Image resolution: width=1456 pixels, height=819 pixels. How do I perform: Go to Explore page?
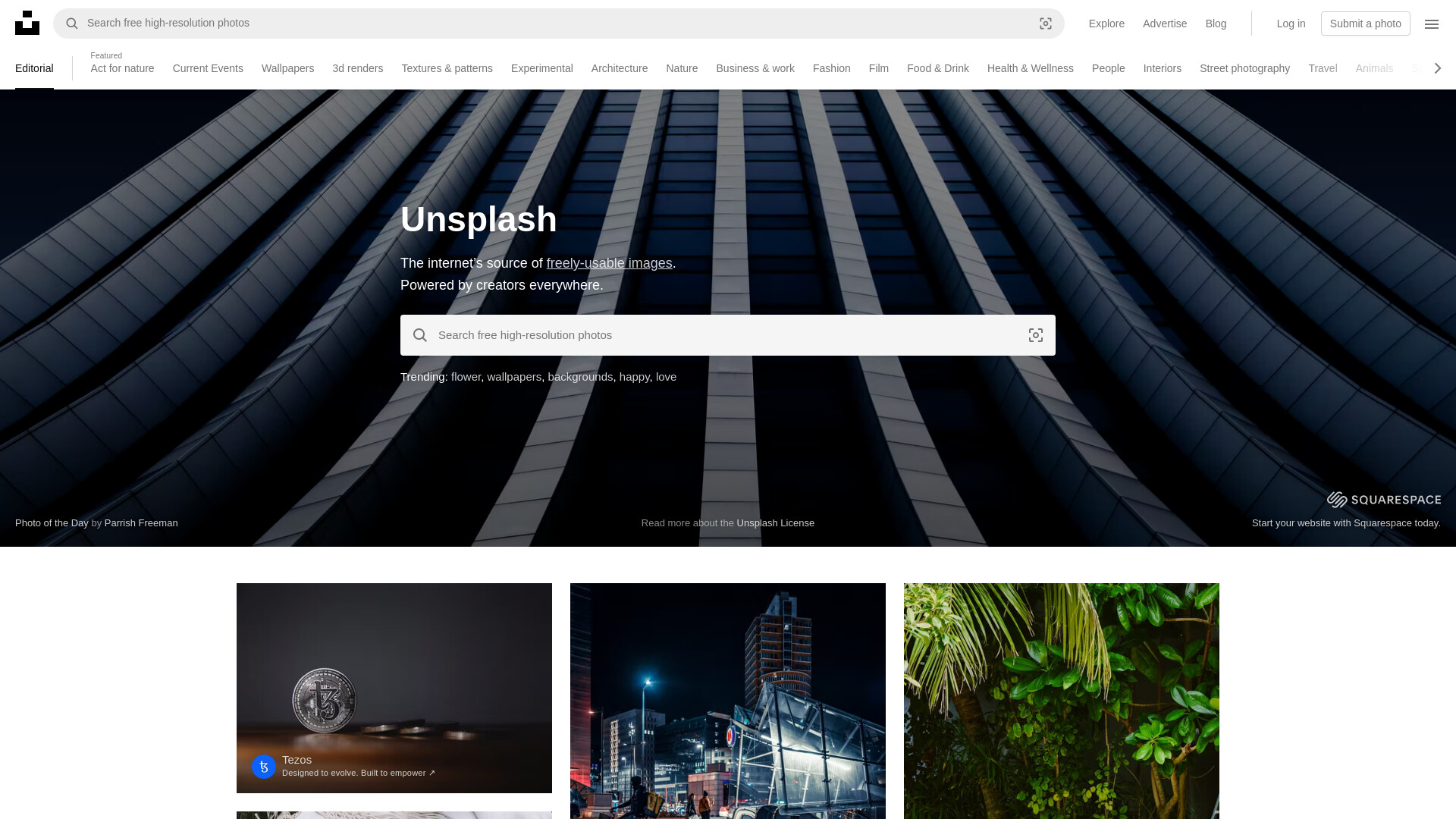[1106, 24]
